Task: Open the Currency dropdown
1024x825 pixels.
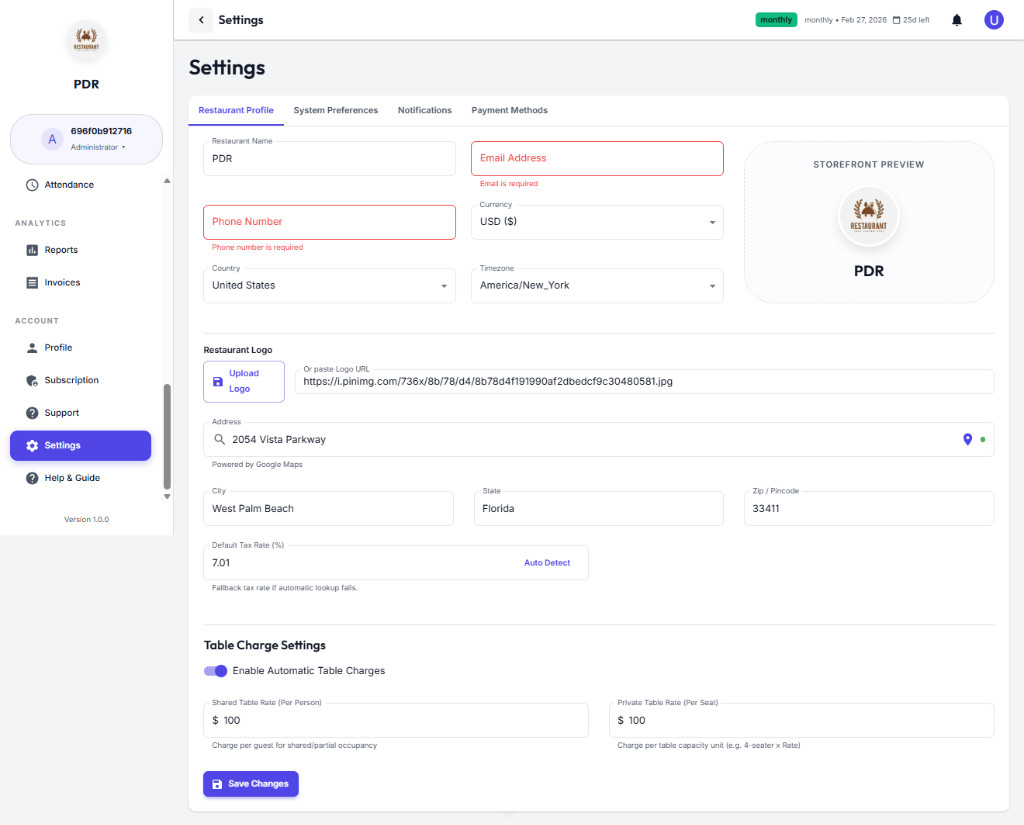Action: [x=713, y=221]
